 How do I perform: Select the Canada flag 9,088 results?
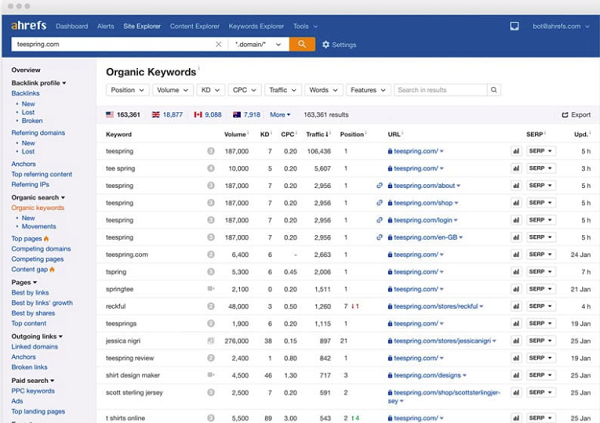coord(208,114)
